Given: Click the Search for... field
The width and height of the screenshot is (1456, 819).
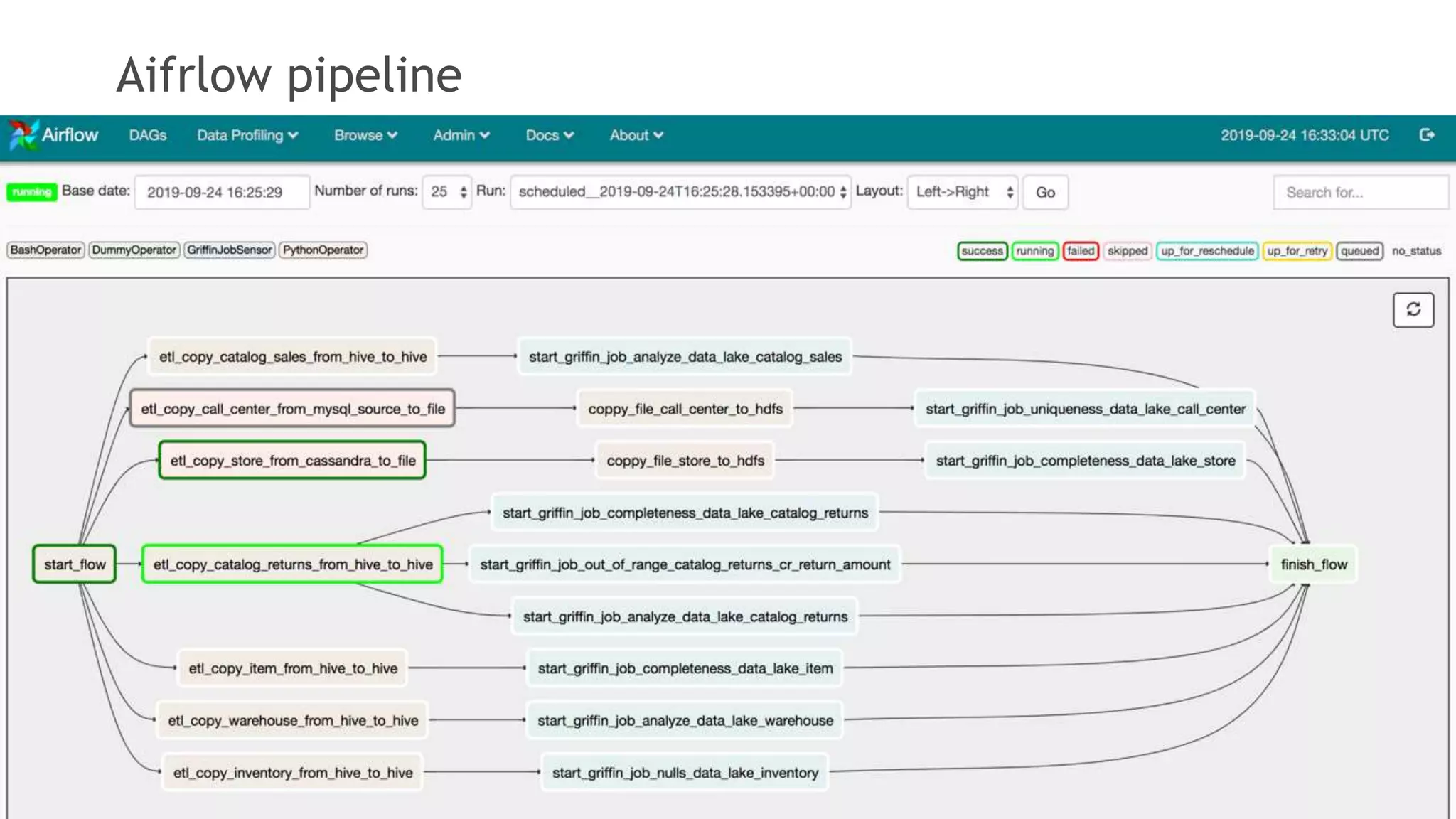Looking at the screenshot, I should tap(1361, 192).
